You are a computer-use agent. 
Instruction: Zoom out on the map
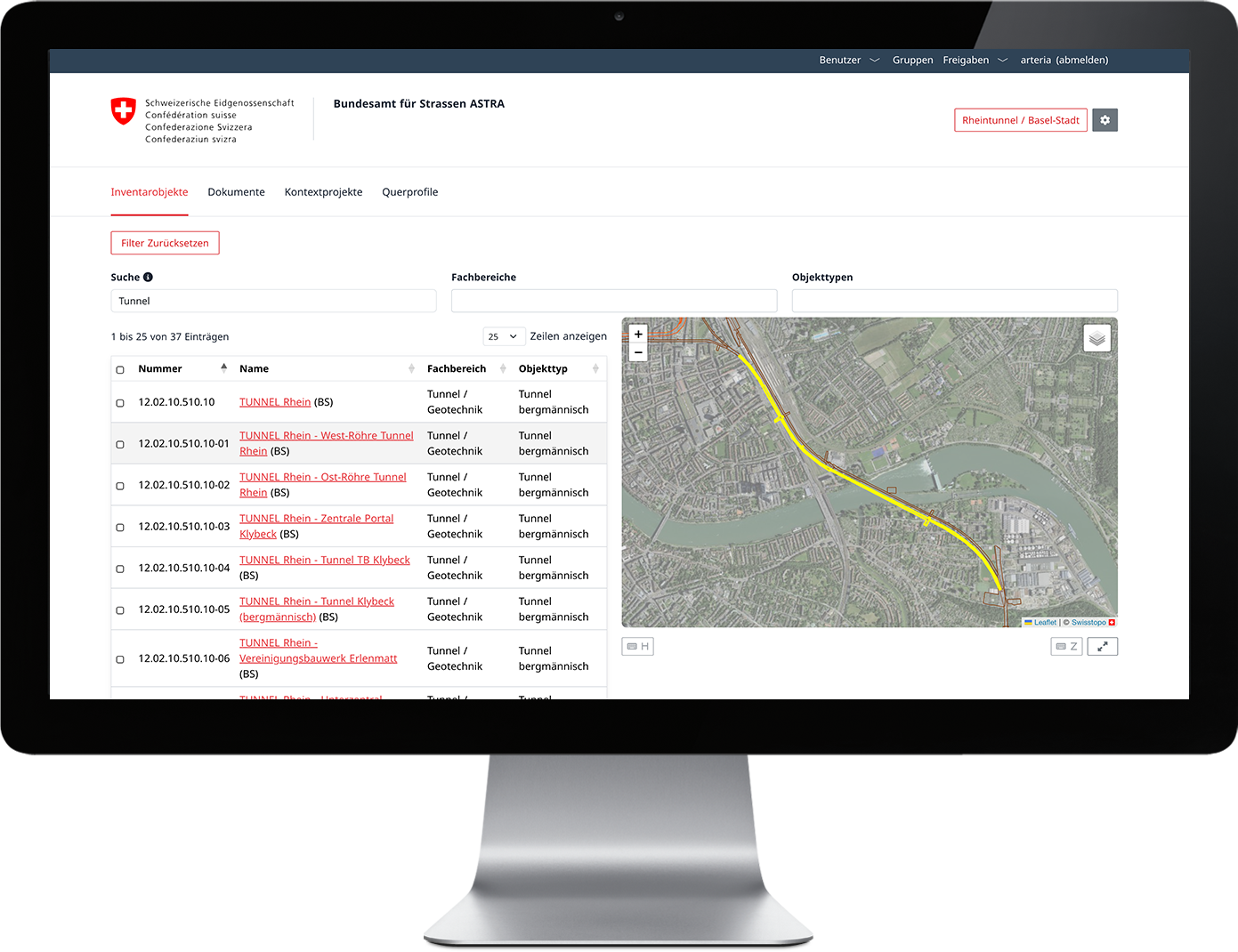point(638,352)
